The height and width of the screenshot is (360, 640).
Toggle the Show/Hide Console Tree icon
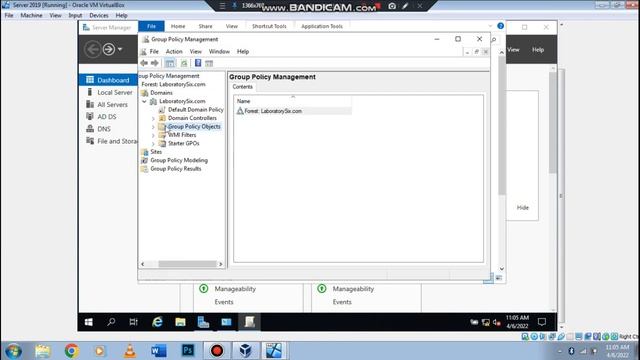170,63
